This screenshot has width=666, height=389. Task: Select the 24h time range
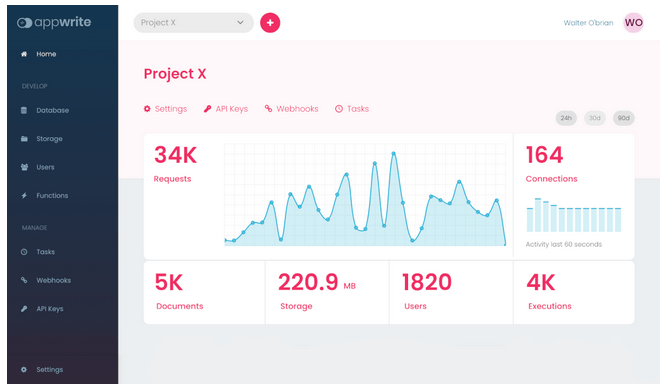click(x=566, y=118)
